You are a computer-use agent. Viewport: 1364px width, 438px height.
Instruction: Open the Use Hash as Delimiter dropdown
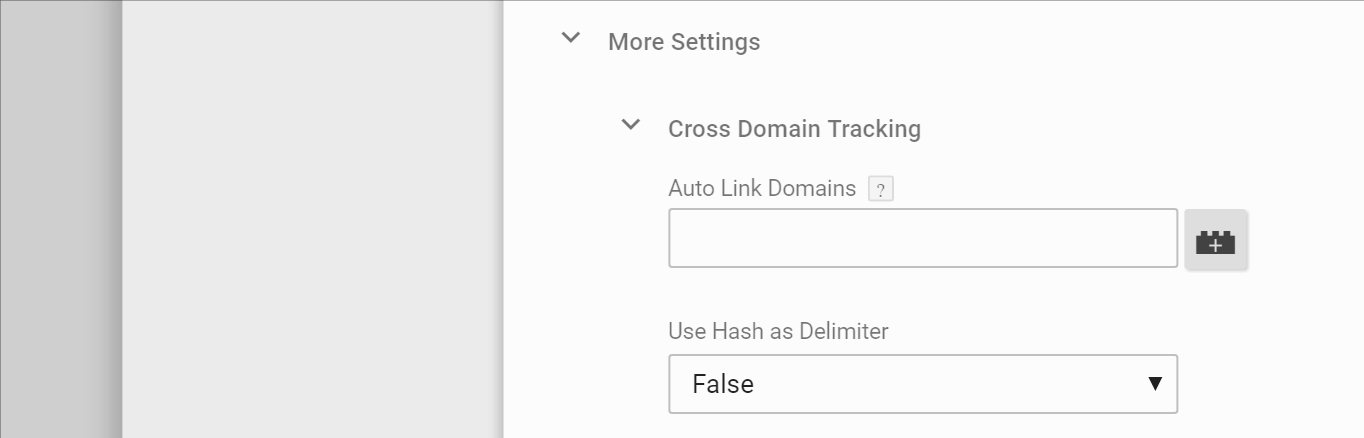(922, 384)
